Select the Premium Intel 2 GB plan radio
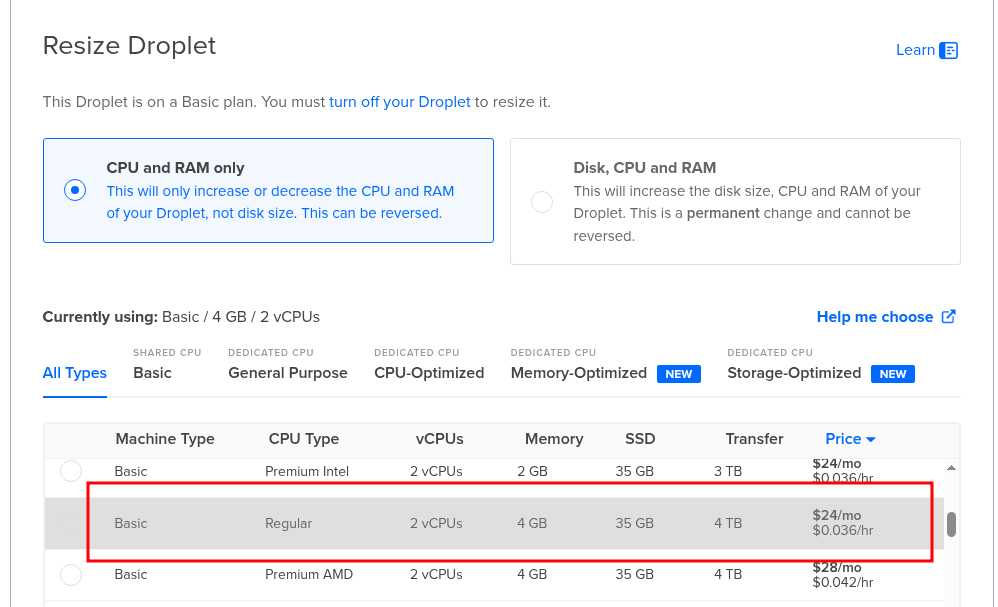The height and width of the screenshot is (607, 998). [x=71, y=471]
